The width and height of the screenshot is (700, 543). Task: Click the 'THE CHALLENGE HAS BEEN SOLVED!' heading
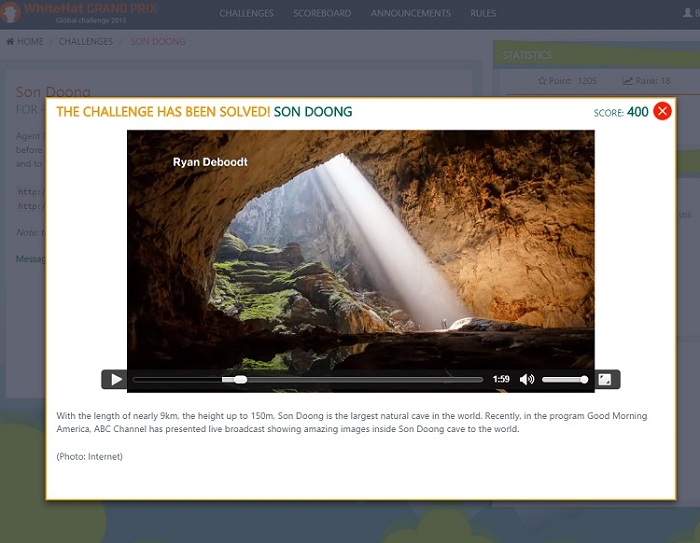[x=163, y=112]
